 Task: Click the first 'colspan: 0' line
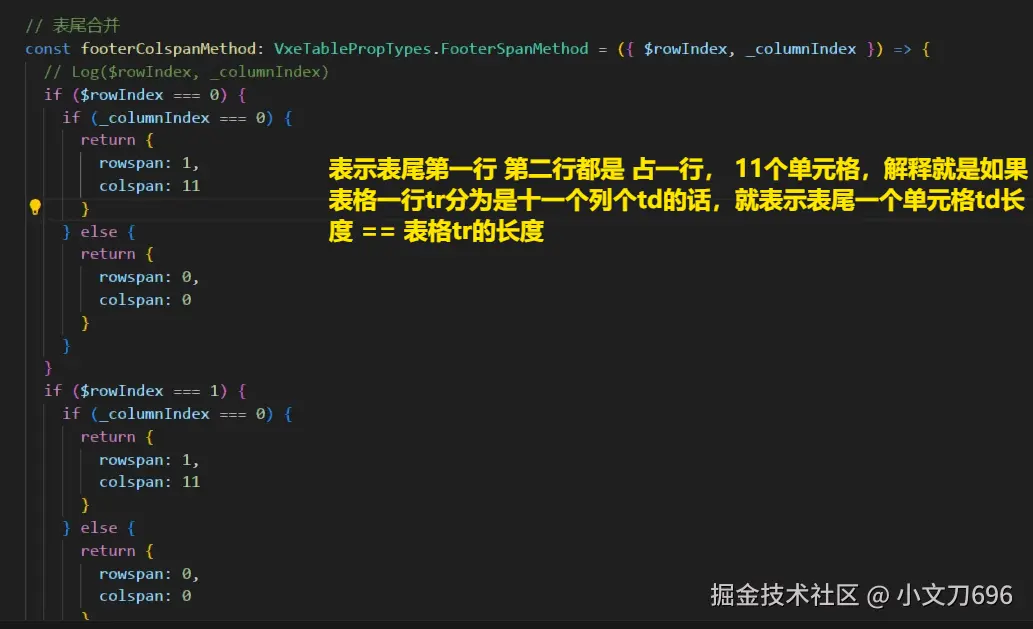click(145, 300)
